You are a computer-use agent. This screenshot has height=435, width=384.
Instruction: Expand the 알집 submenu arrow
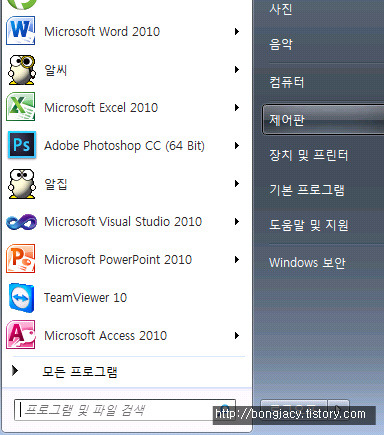pyautogui.click(x=237, y=184)
